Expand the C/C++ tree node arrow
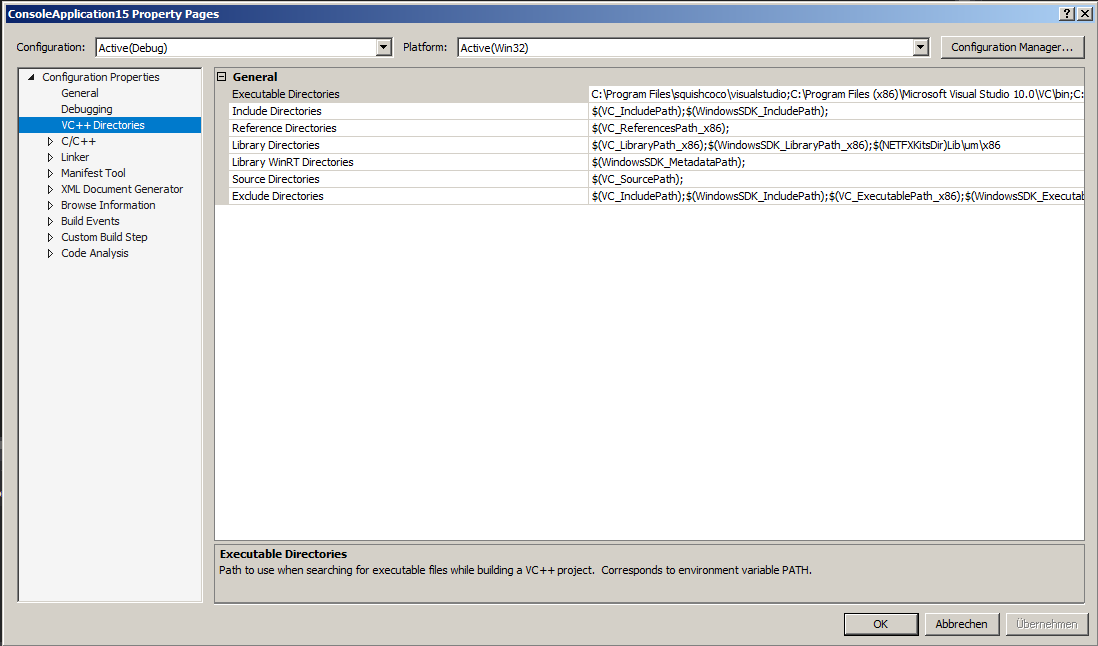Screen dimensions: 1098x646 (x=50, y=141)
